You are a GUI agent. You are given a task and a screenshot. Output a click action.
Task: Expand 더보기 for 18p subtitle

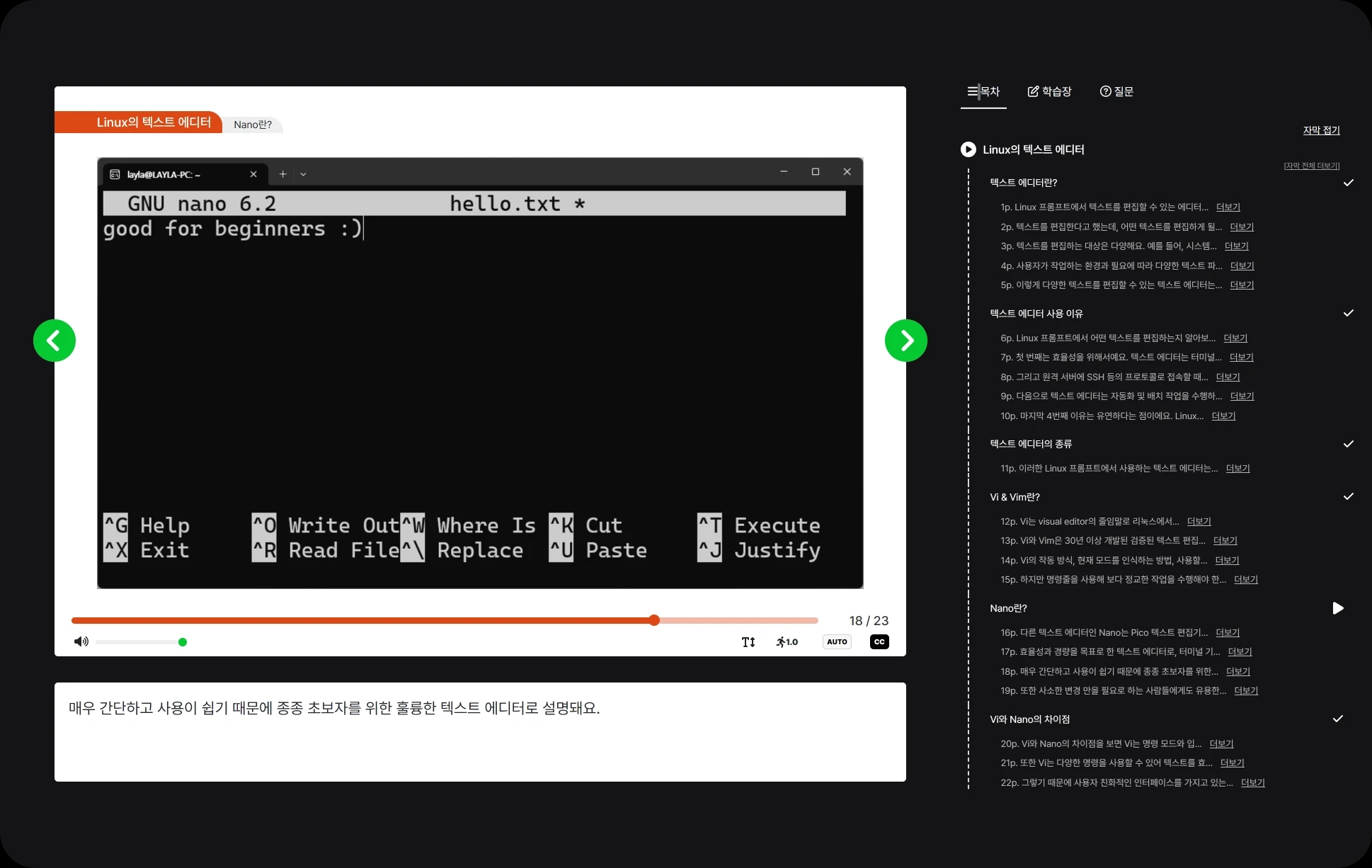click(x=1237, y=671)
